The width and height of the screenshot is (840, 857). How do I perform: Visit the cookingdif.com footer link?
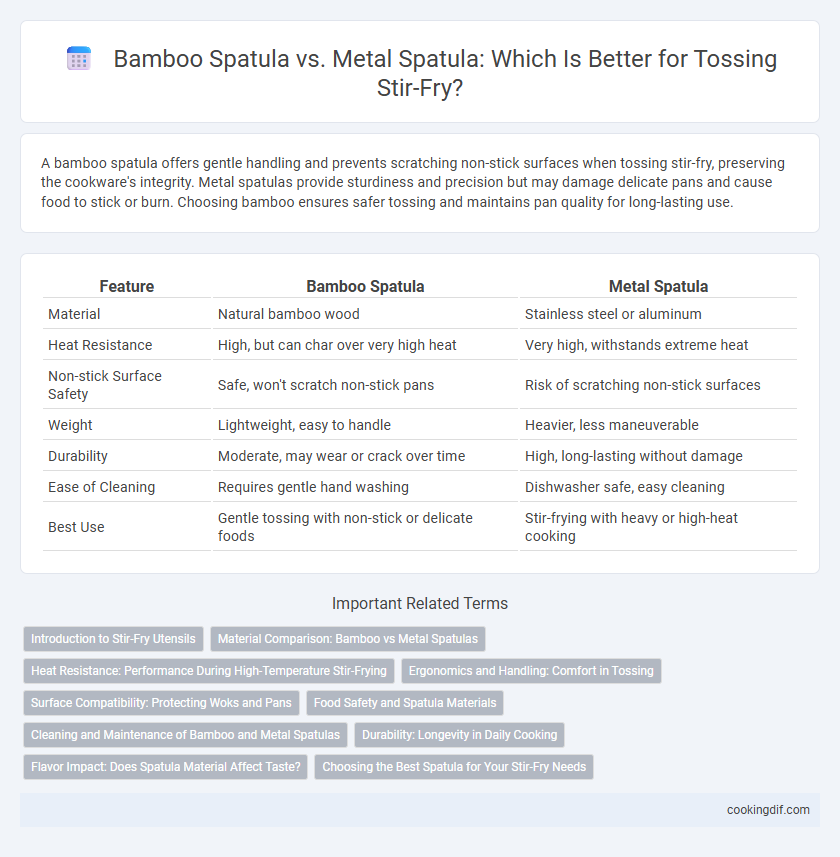(768, 810)
